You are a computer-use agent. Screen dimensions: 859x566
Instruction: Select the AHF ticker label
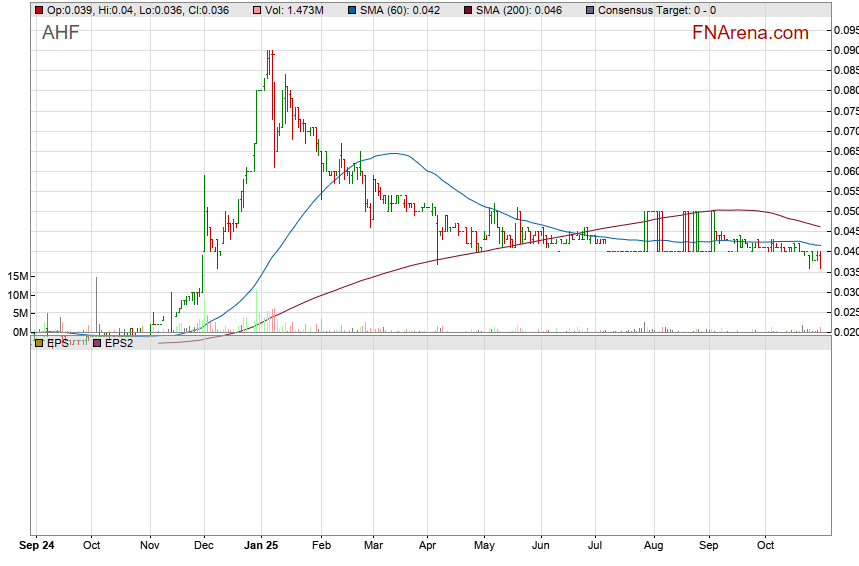pyautogui.click(x=60, y=33)
